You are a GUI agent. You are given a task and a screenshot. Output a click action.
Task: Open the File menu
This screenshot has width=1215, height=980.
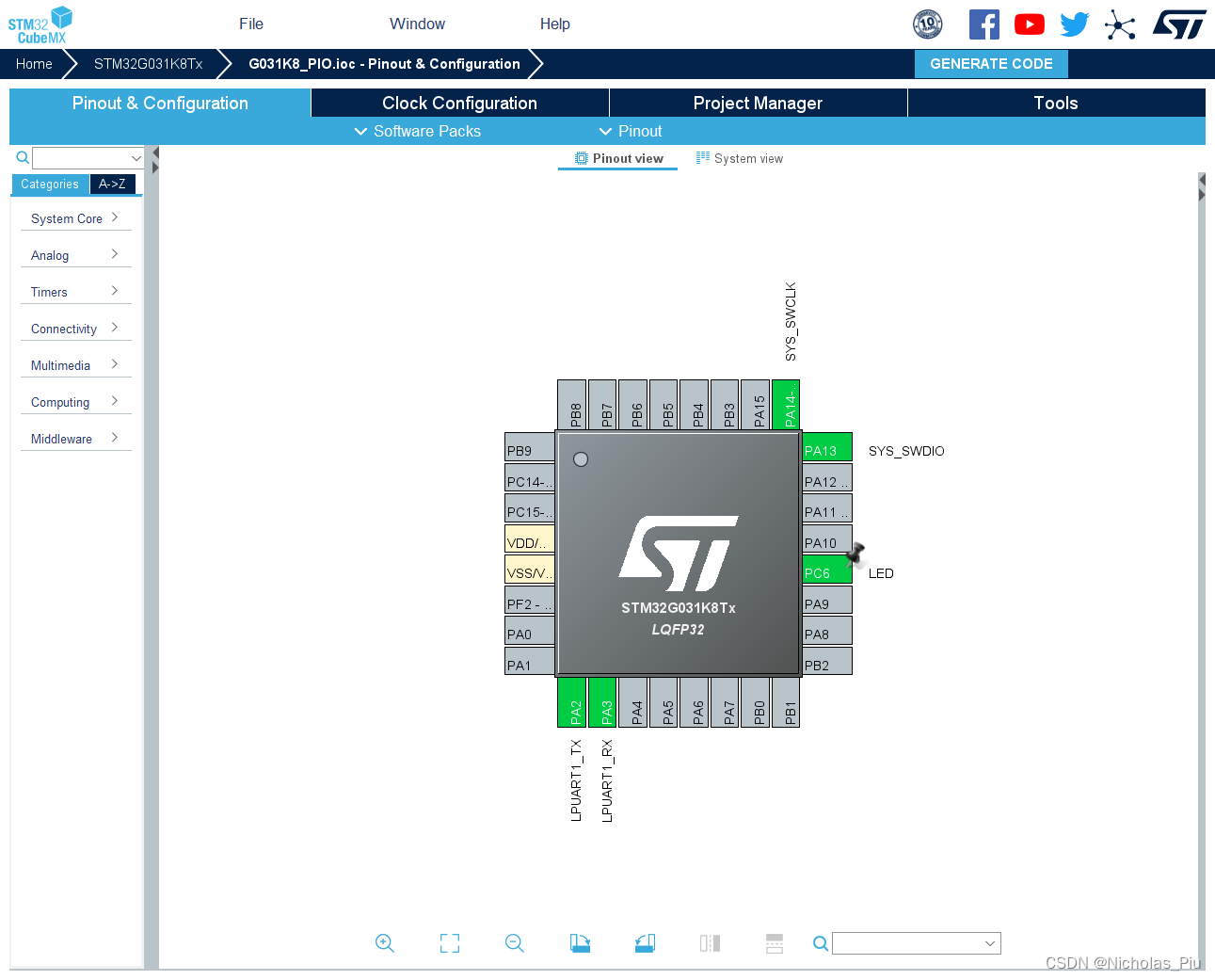[251, 24]
